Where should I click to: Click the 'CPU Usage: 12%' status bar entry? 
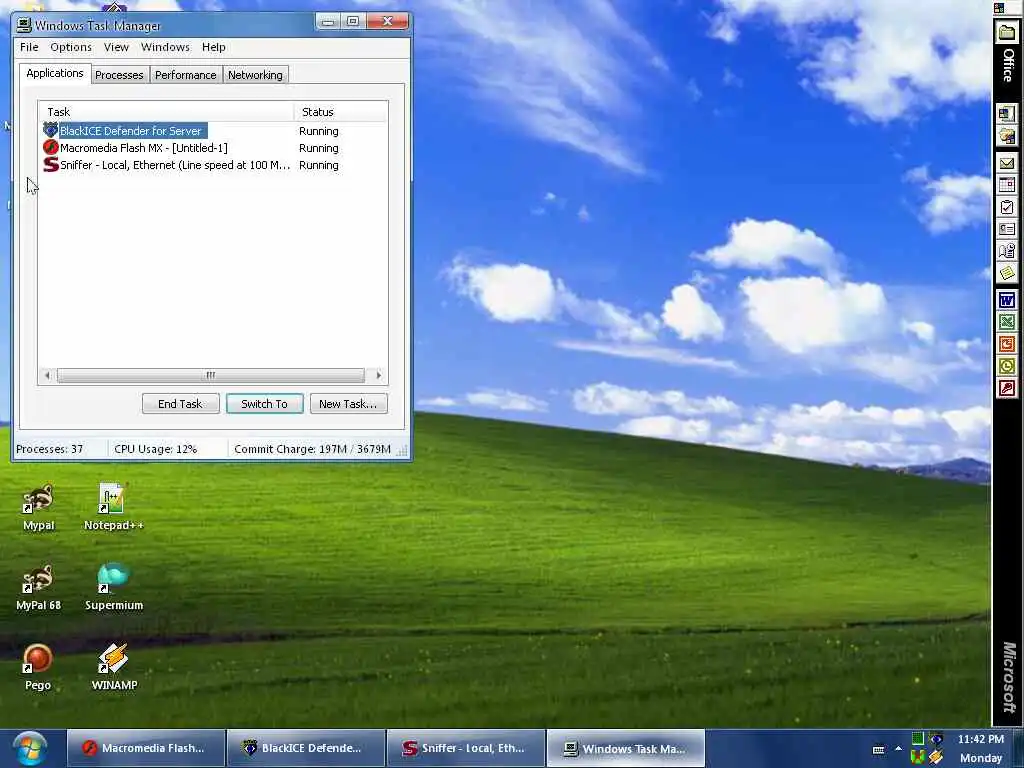pyautogui.click(x=155, y=449)
